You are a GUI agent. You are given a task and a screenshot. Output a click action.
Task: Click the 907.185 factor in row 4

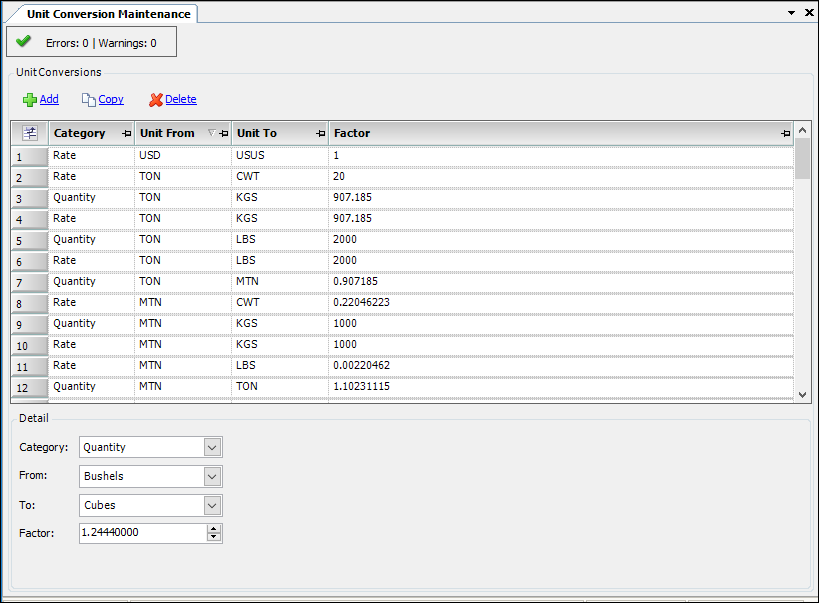point(561,218)
